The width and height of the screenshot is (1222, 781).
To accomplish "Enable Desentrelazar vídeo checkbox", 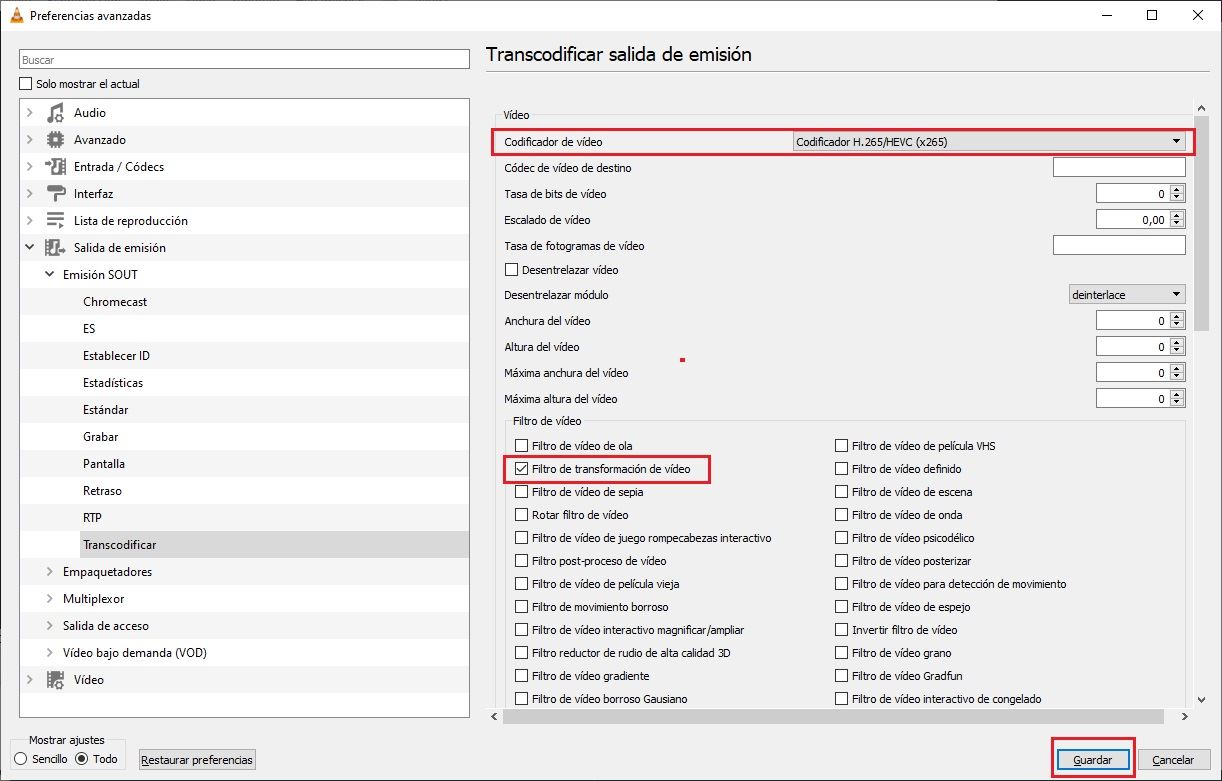I will coord(512,270).
